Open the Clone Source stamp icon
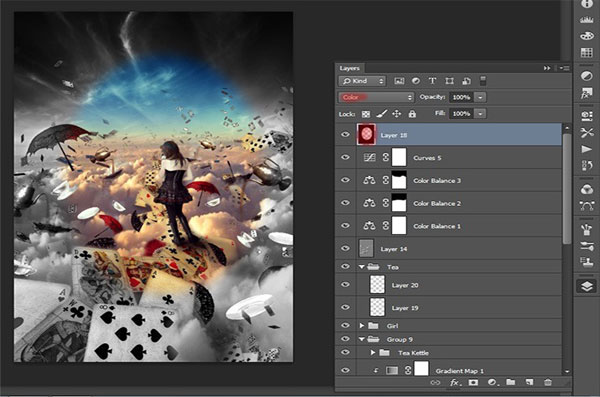This screenshot has width=600, height=397. click(x=587, y=262)
